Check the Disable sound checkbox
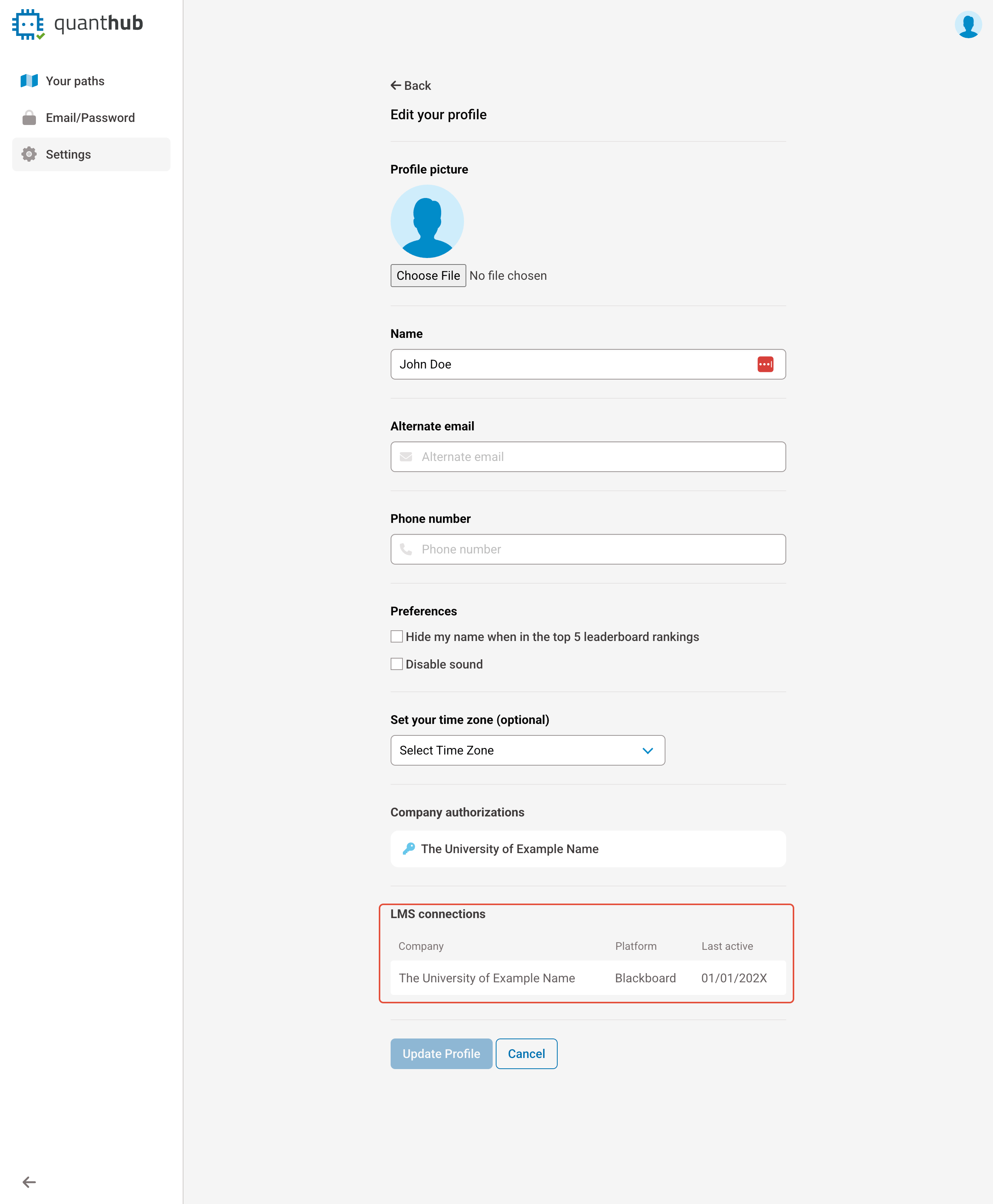The image size is (993, 1204). point(396,664)
